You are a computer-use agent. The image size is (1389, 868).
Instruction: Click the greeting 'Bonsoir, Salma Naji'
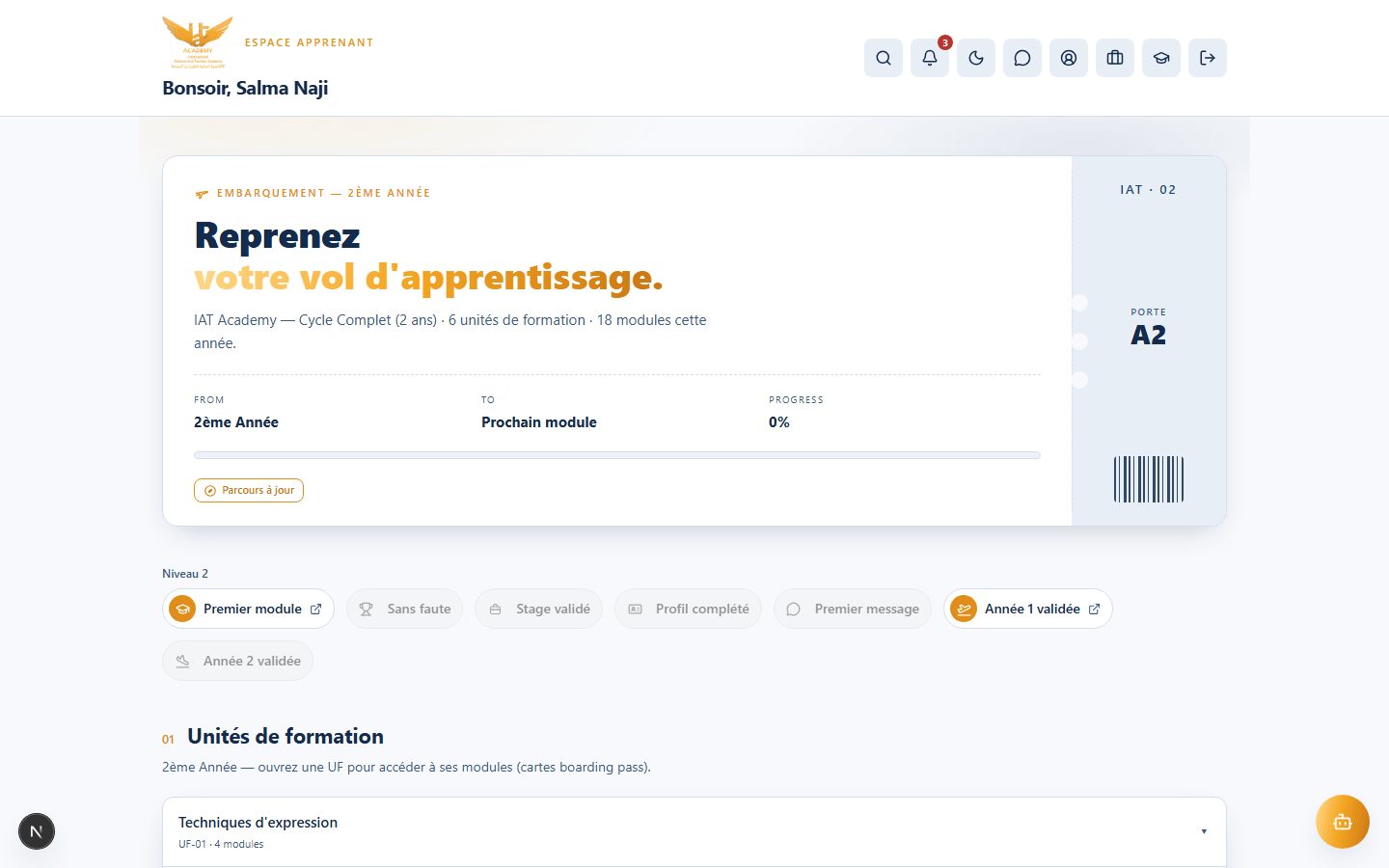coord(245,88)
